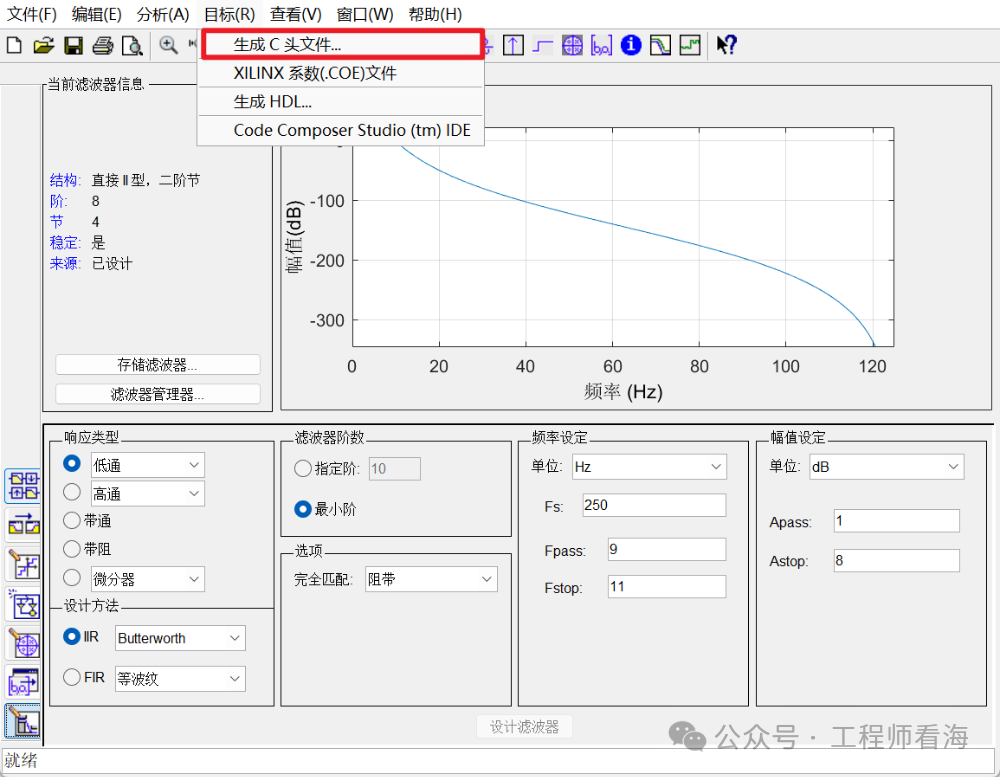Open the Import filter sidebar panel
The width and height of the screenshot is (1000, 777).
[24, 683]
